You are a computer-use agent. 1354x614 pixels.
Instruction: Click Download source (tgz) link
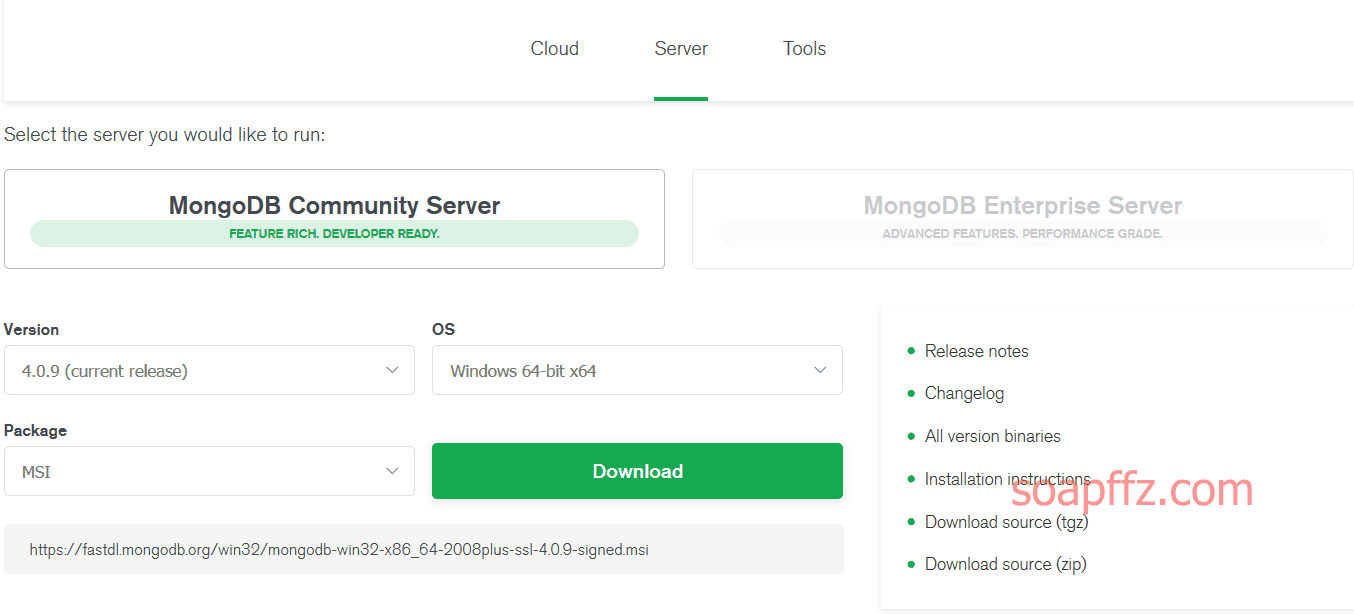pos(1006,522)
